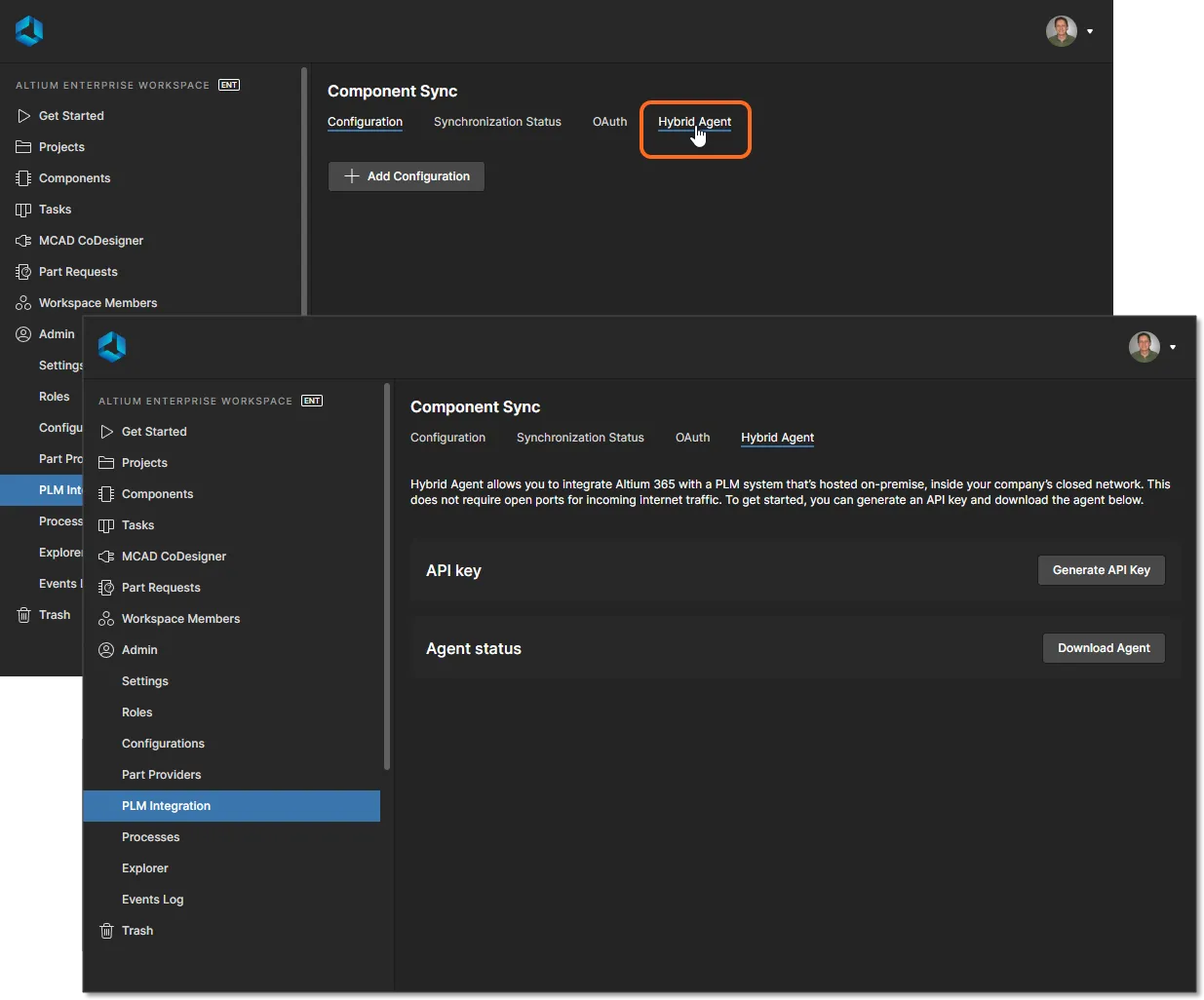Click the Get Started play icon in the back window

tap(23, 116)
